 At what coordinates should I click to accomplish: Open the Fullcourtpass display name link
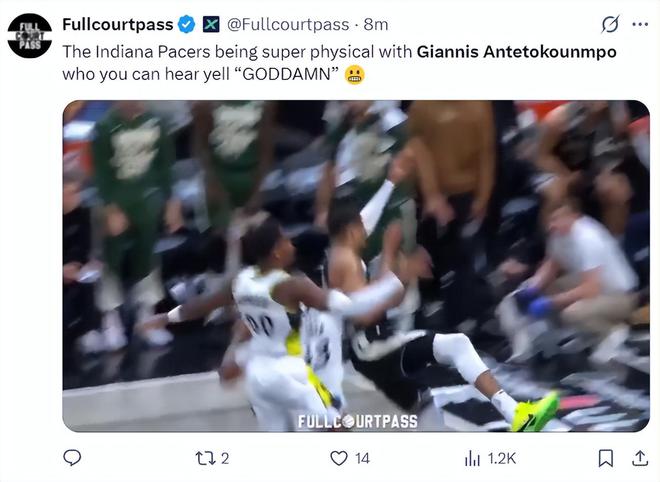point(118,24)
